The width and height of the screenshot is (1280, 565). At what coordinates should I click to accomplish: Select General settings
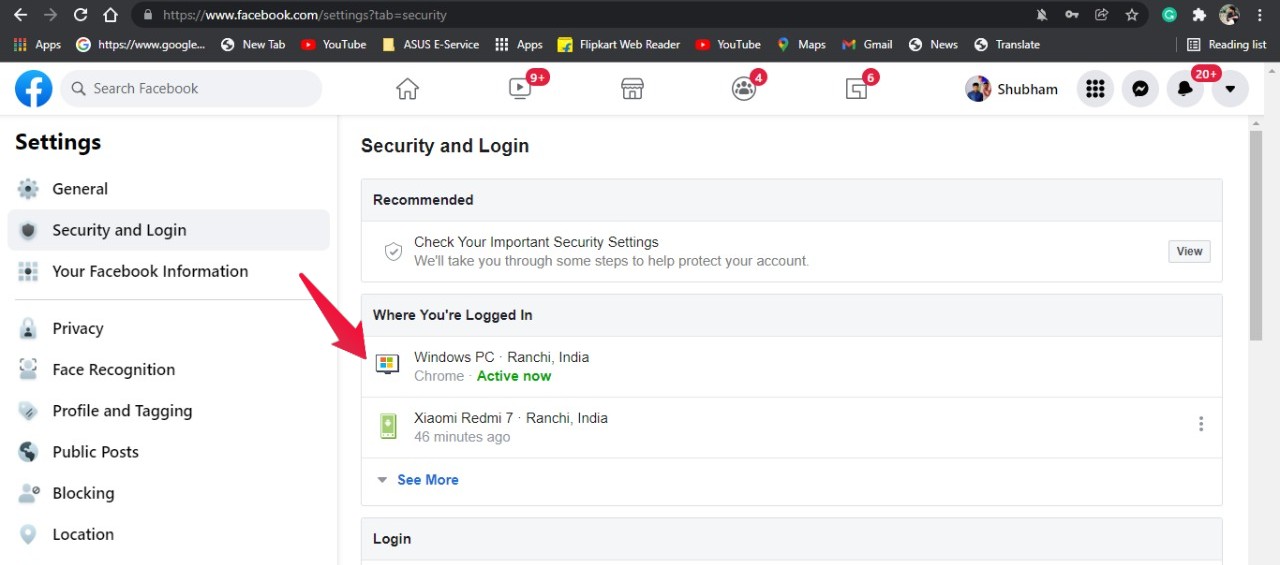pos(168,189)
